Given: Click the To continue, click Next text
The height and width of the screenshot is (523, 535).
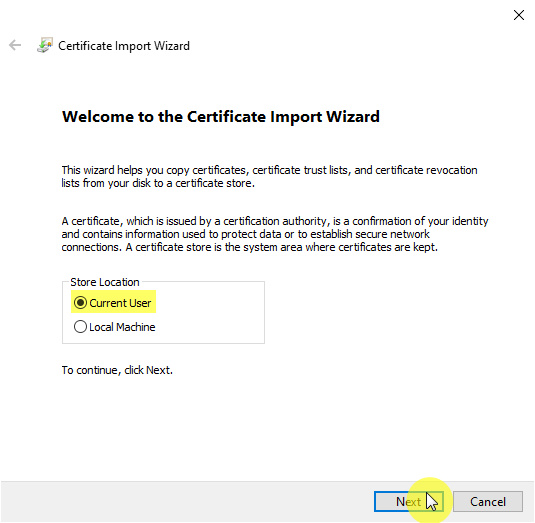Looking at the screenshot, I should click(117, 370).
